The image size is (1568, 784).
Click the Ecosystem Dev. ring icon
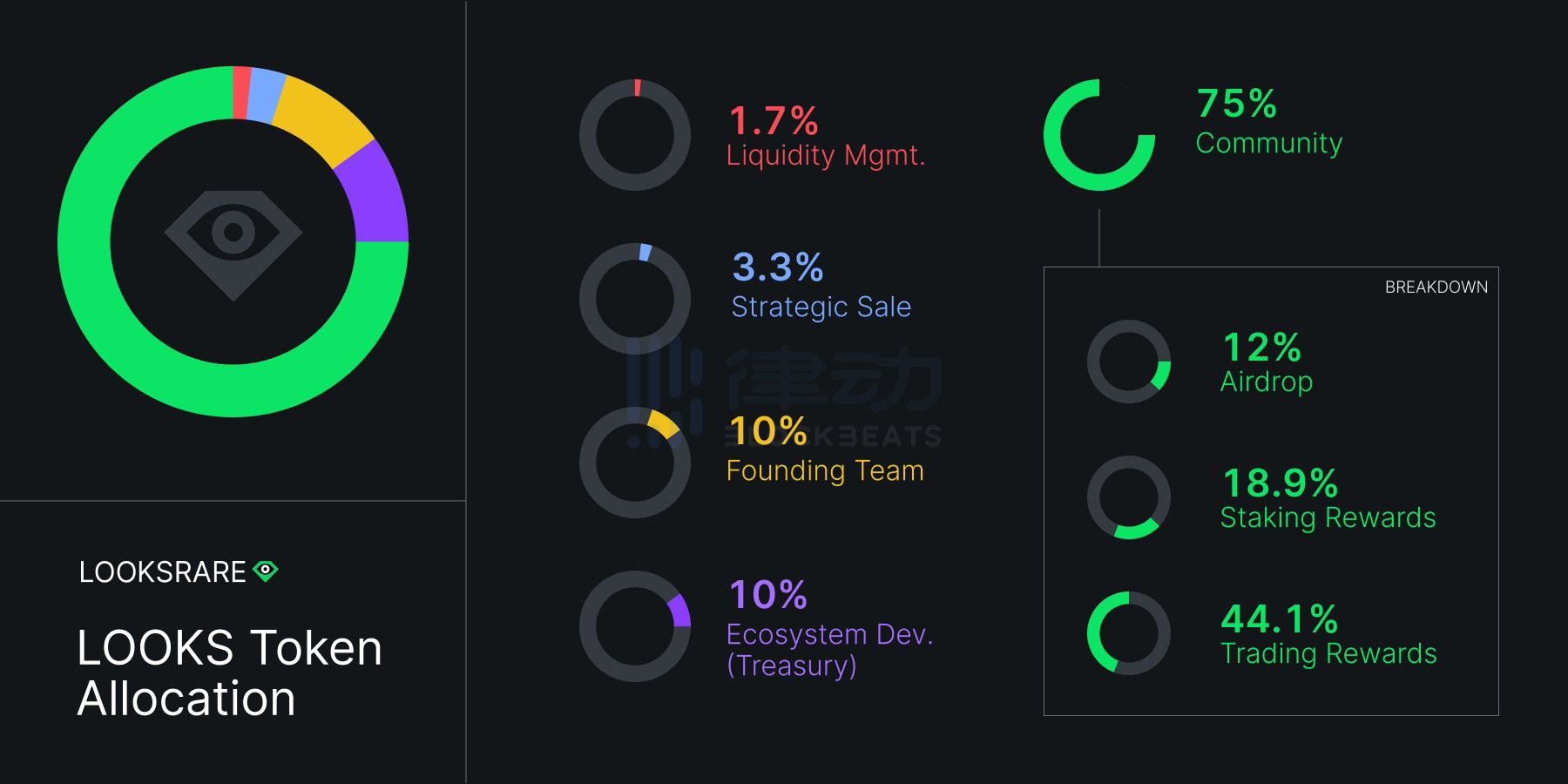pyautogui.click(x=635, y=625)
